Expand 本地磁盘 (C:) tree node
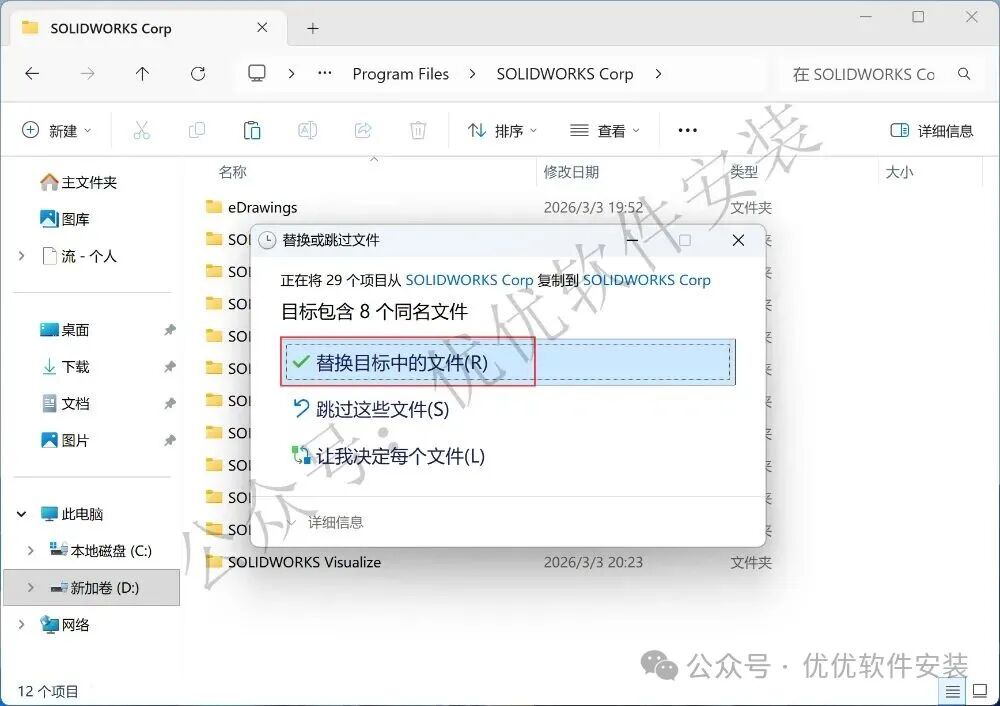 [x=31, y=551]
